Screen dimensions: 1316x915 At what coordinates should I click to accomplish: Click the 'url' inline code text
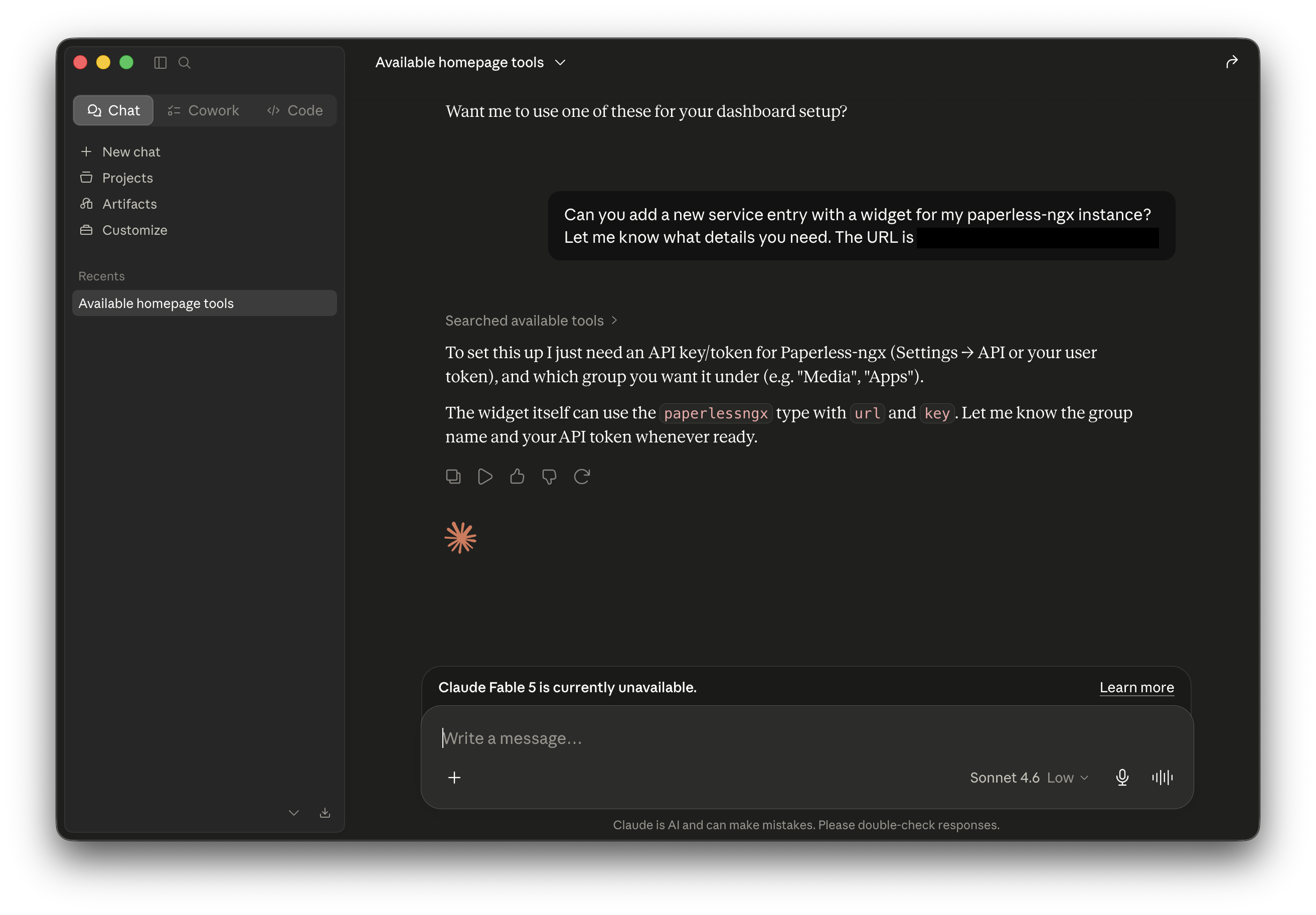[867, 413]
